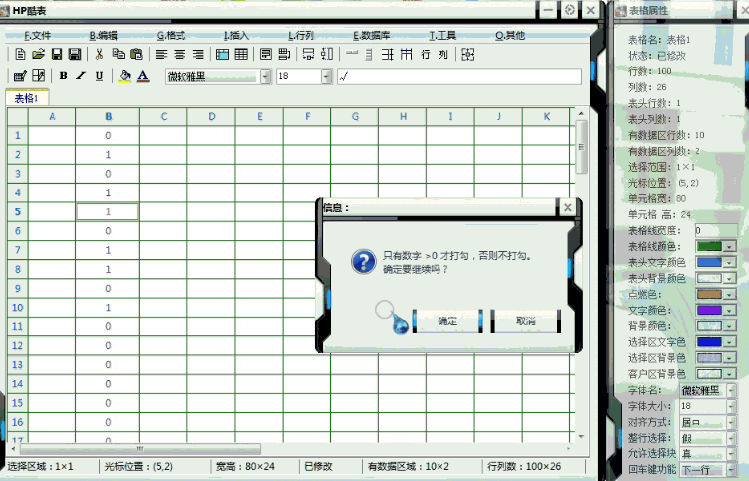
Task: Select the 表格1 sheet tab
Action: [27, 98]
